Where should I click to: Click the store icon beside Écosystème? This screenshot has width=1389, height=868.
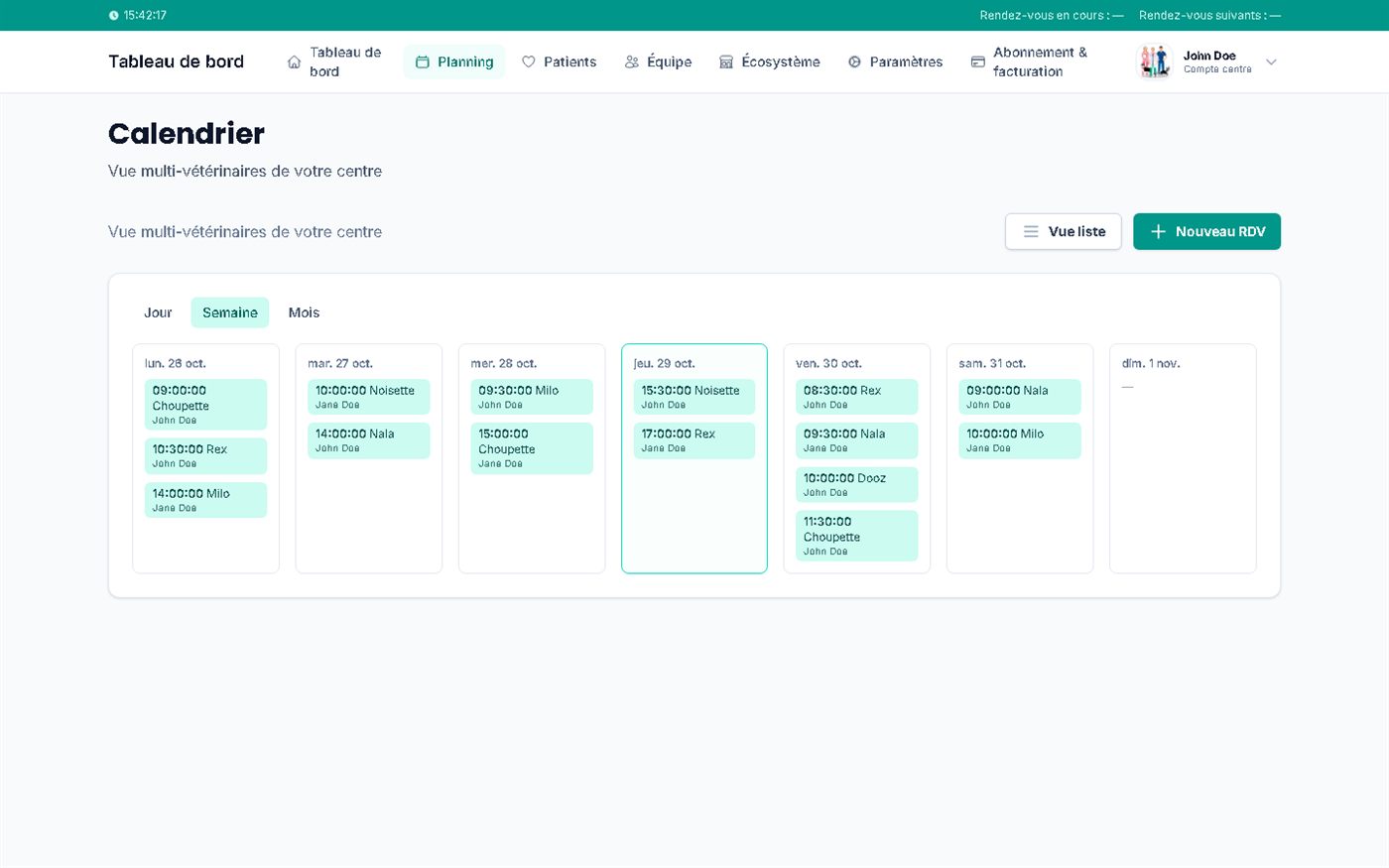coord(726,62)
